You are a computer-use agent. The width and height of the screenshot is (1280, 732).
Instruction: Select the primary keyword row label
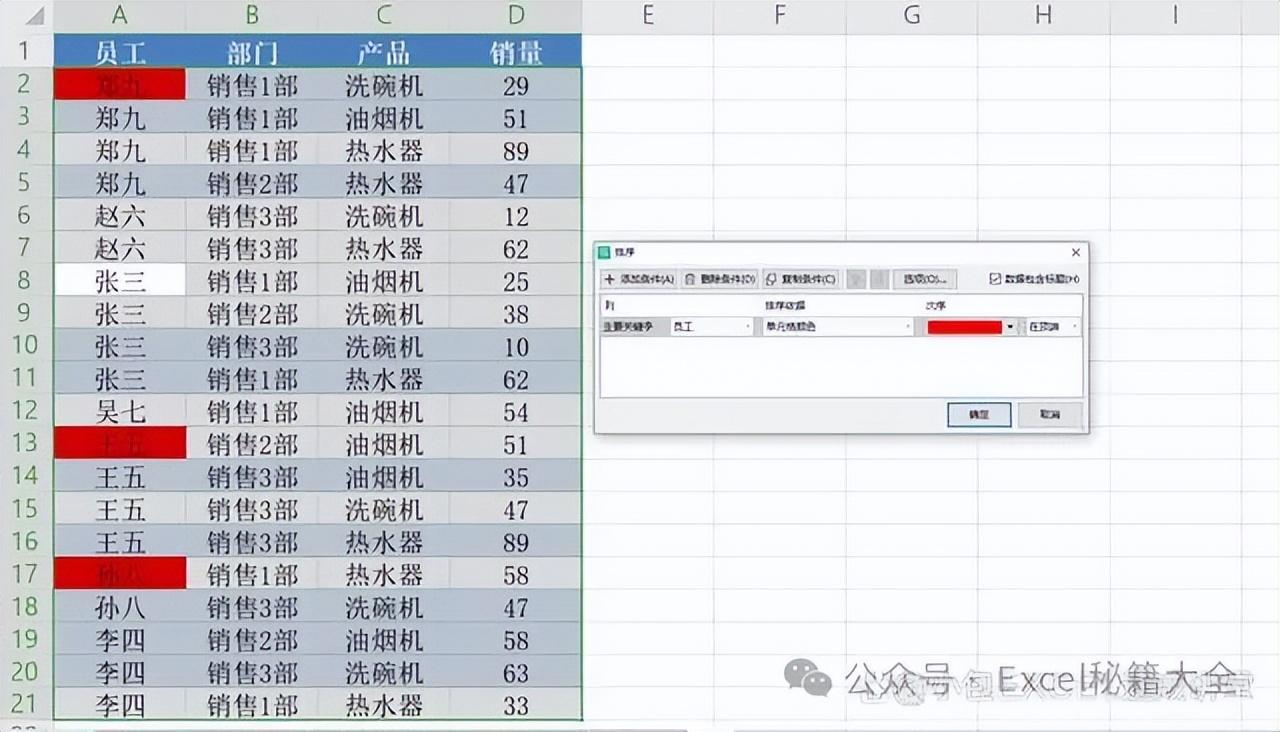click(634, 326)
